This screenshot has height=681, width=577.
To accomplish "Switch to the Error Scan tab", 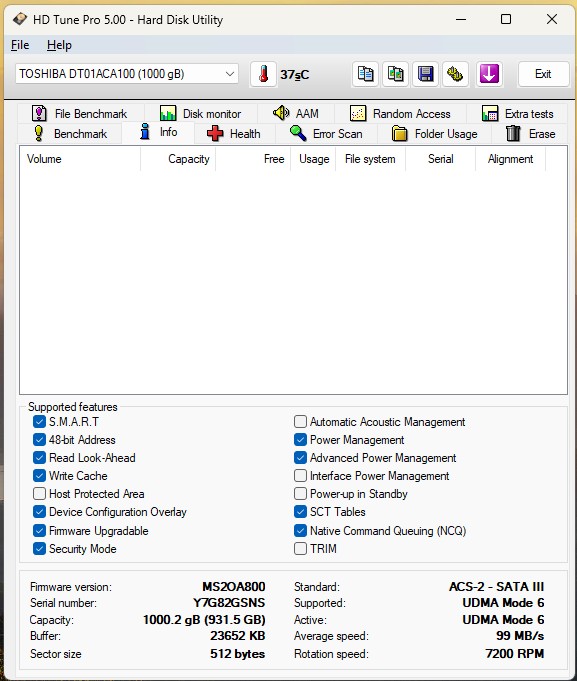I will click(x=326, y=134).
